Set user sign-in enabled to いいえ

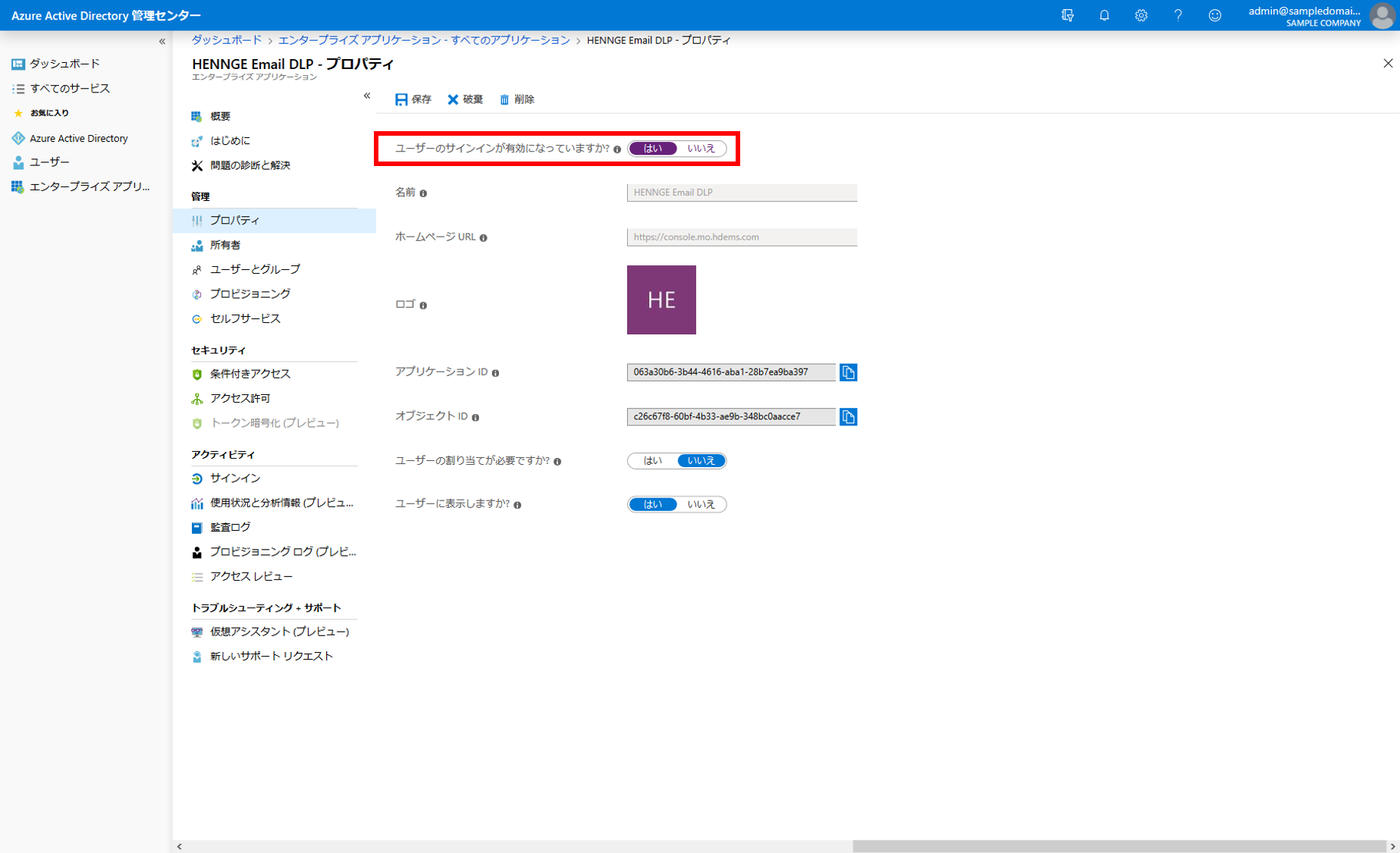tap(701, 149)
